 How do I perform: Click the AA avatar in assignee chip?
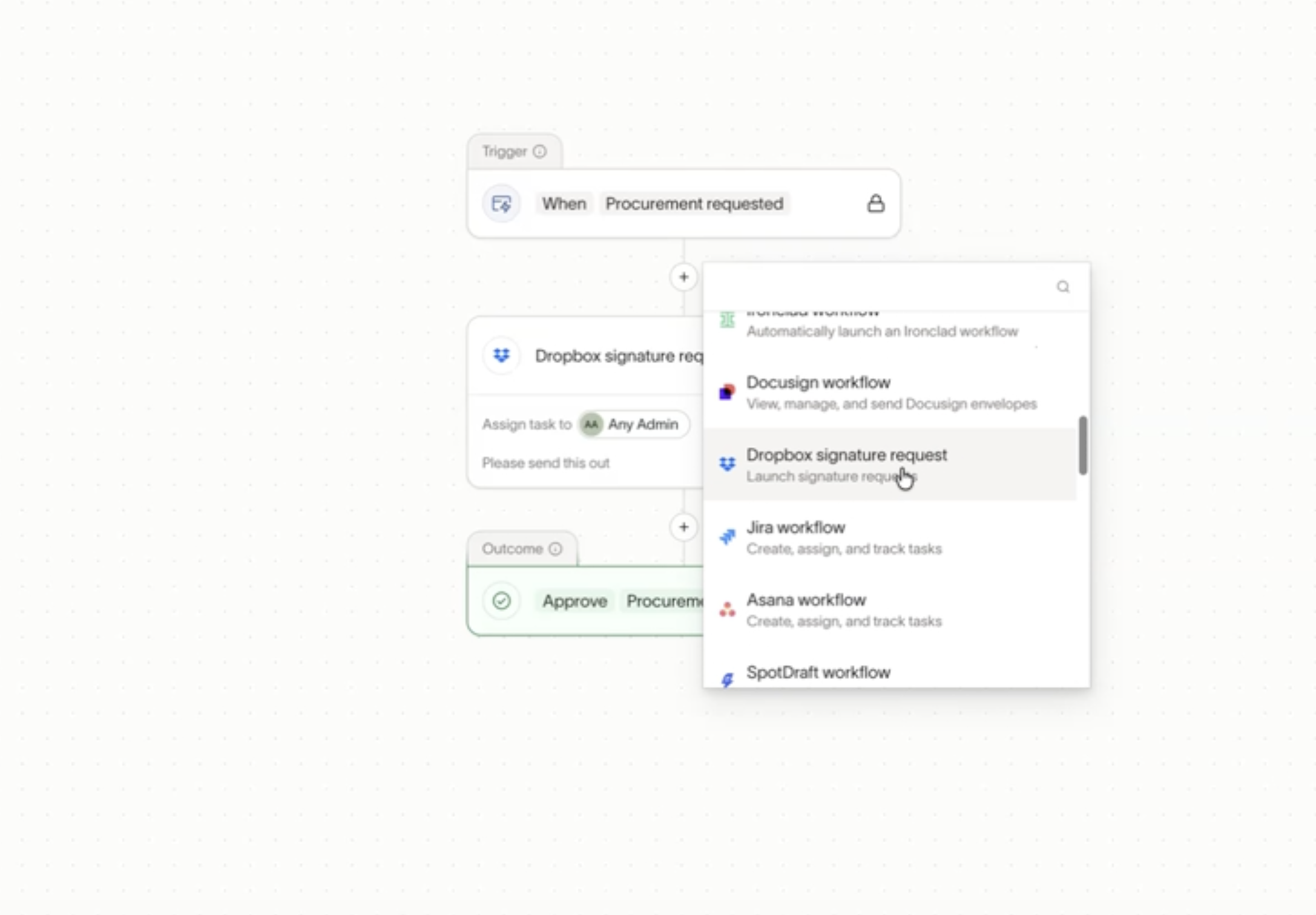pyautogui.click(x=591, y=424)
